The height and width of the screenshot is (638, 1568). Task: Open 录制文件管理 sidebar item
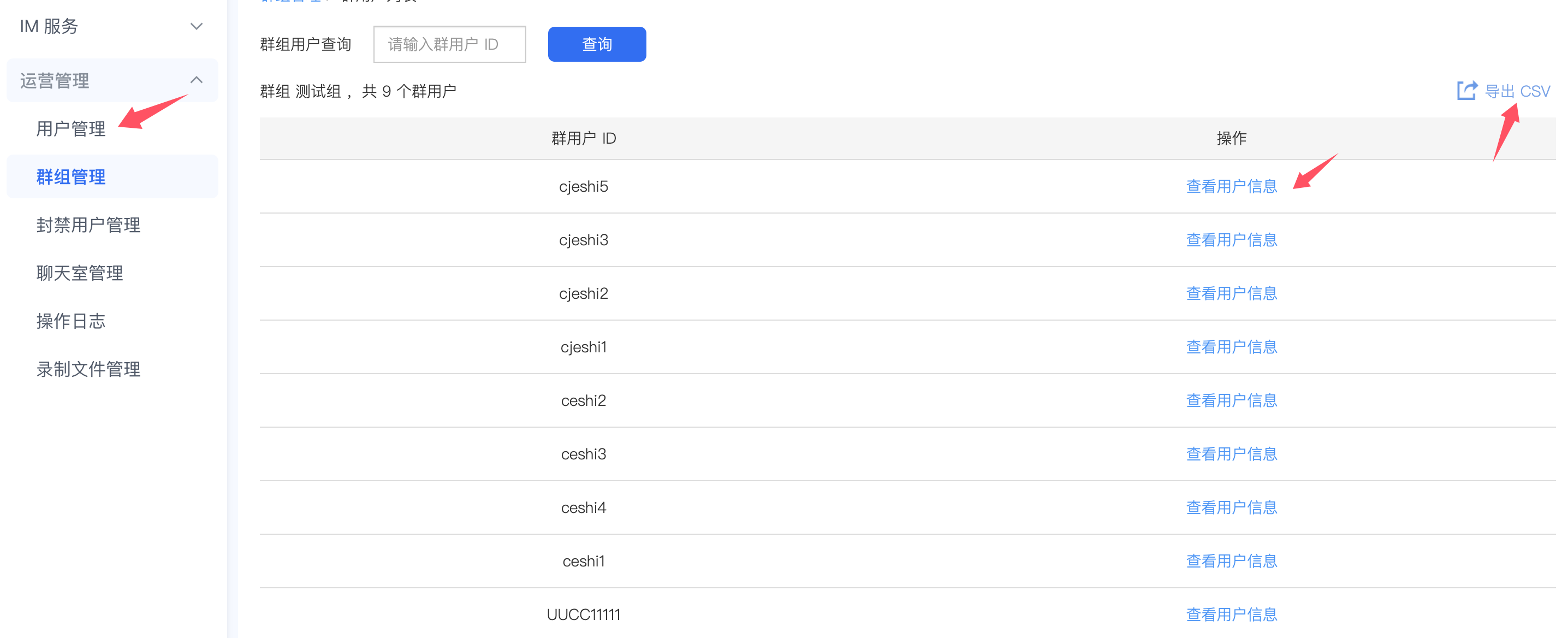click(x=88, y=369)
